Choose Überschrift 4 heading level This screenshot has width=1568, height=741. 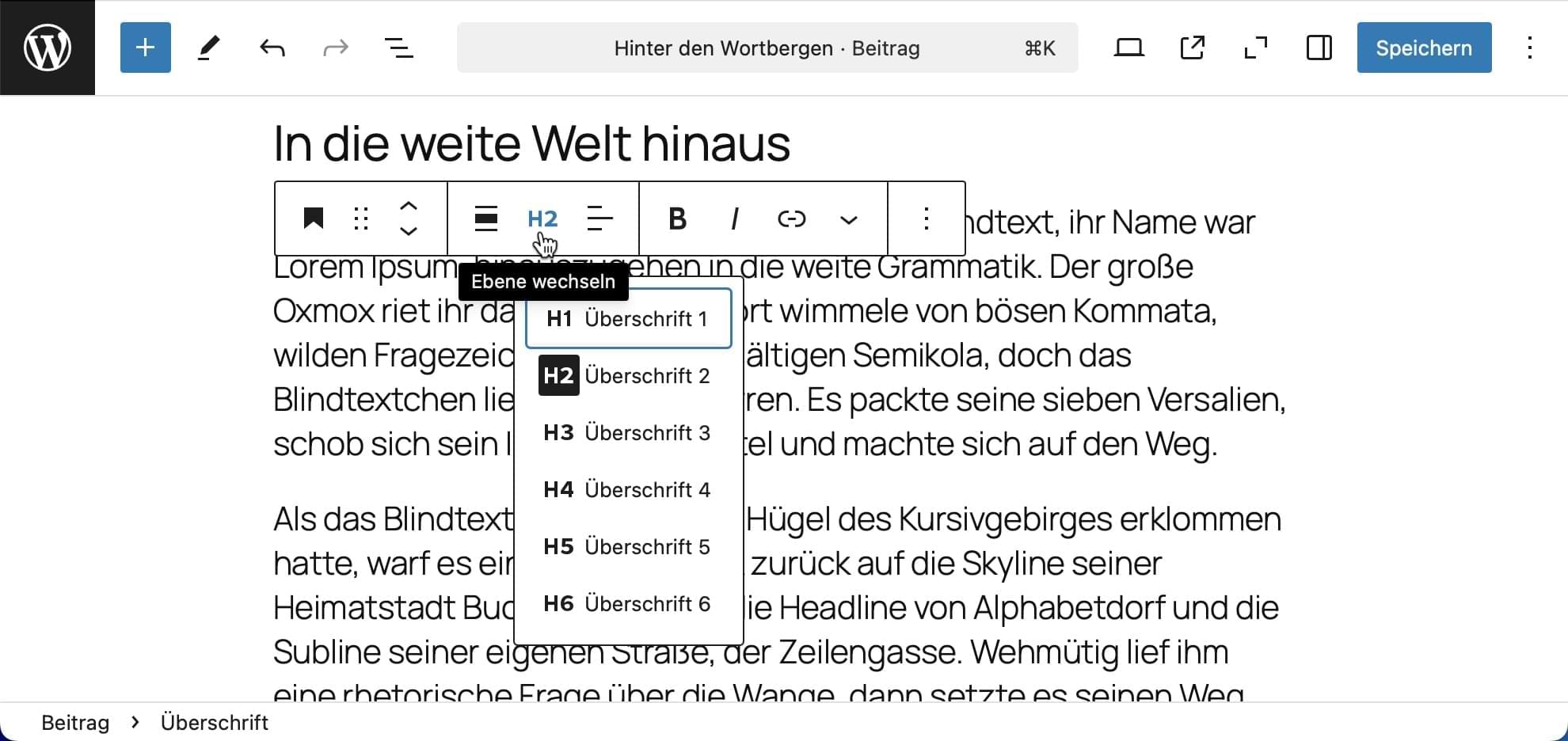tap(628, 490)
